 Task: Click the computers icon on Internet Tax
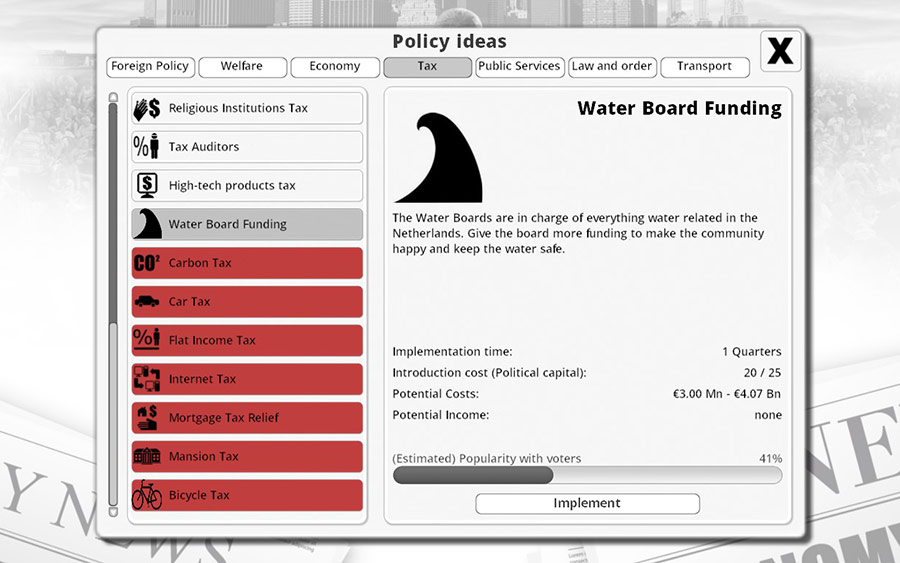[147, 379]
